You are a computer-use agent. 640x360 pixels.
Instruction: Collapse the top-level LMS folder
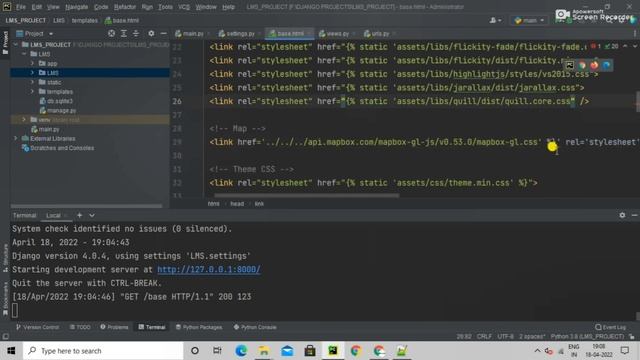click(x=24, y=54)
